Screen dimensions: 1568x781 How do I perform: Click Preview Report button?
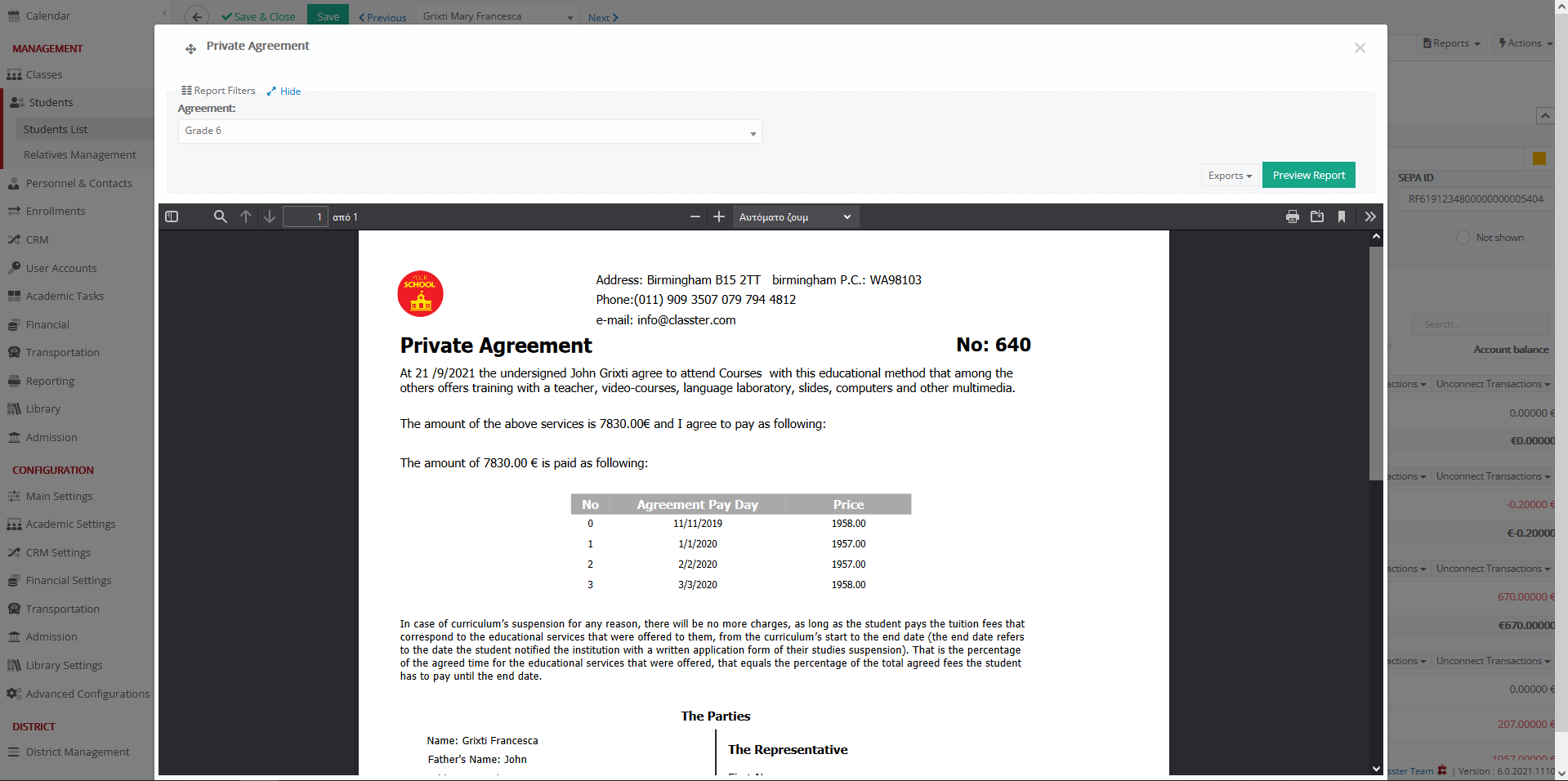click(1309, 175)
